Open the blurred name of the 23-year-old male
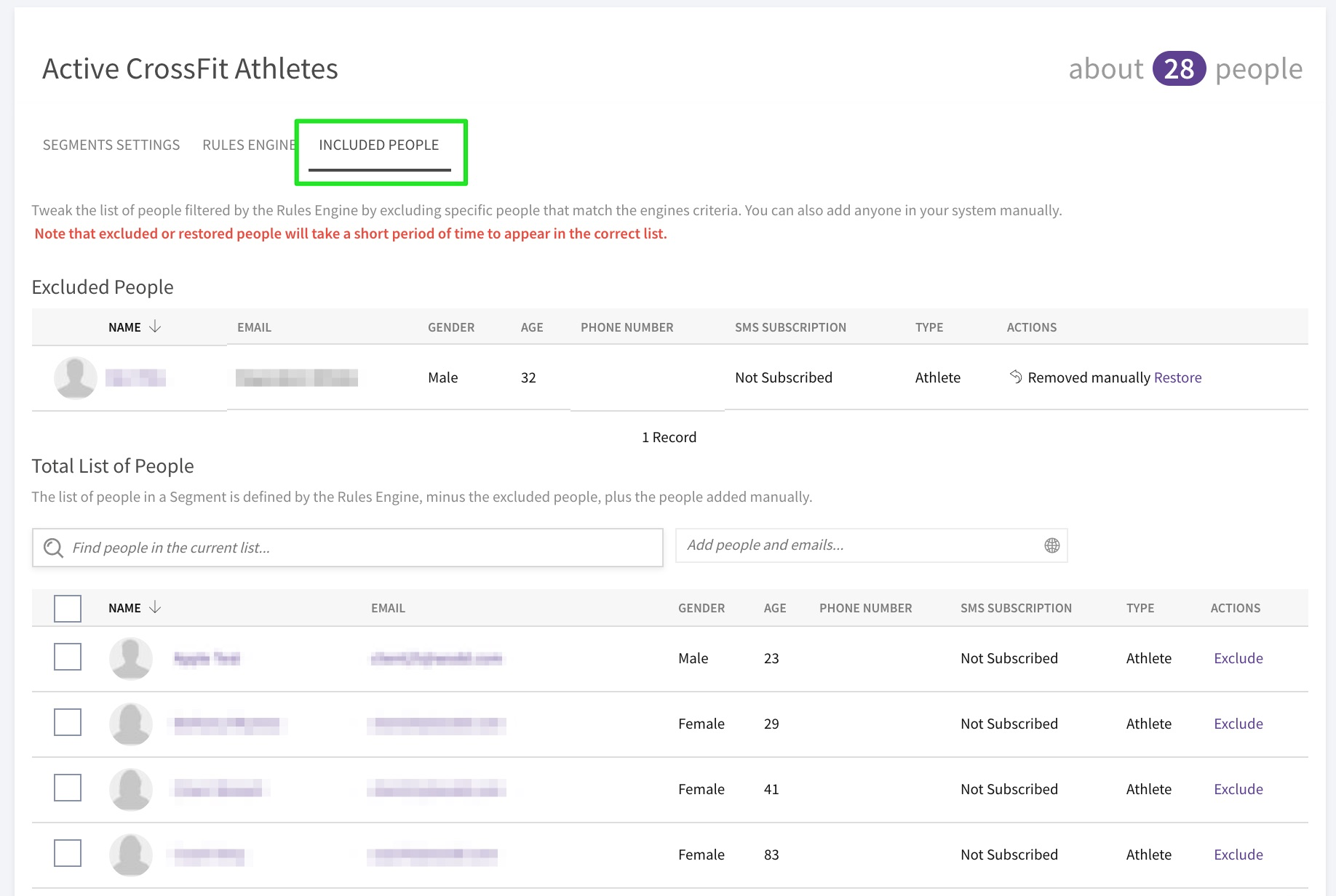This screenshot has height=896, width=1336. coord(207,658)
